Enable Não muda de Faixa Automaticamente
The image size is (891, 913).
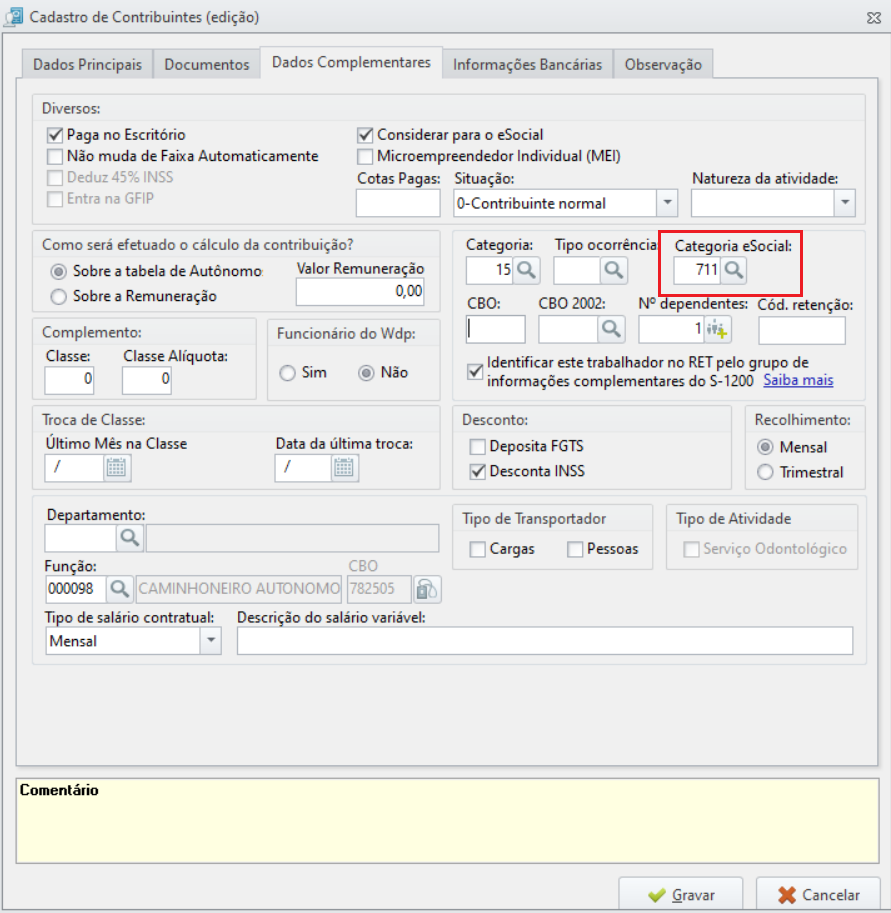[55, 157]
